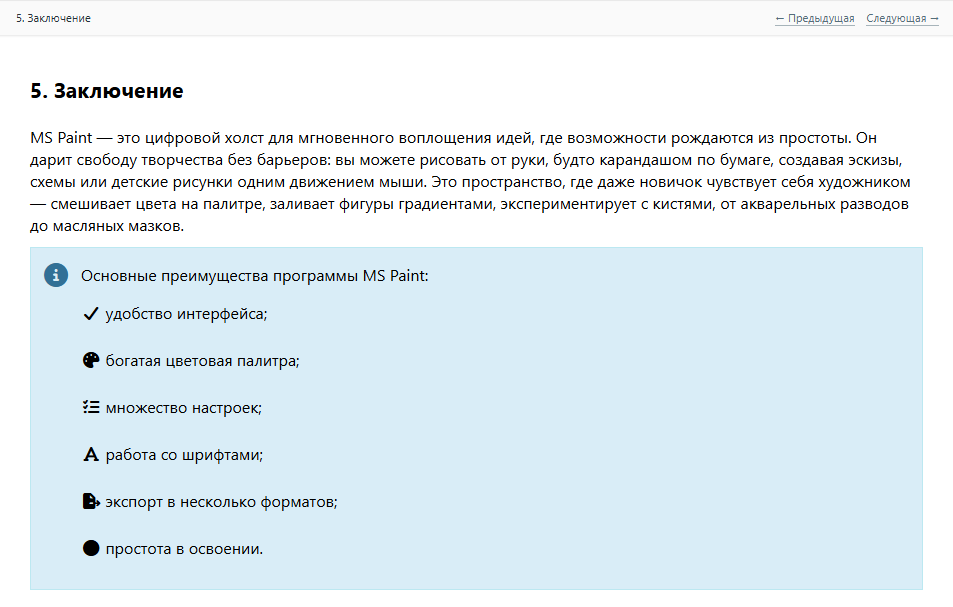Click the text 'простота в освоении.'
Viewport: 953px width, 607px height.
point(184,548)
